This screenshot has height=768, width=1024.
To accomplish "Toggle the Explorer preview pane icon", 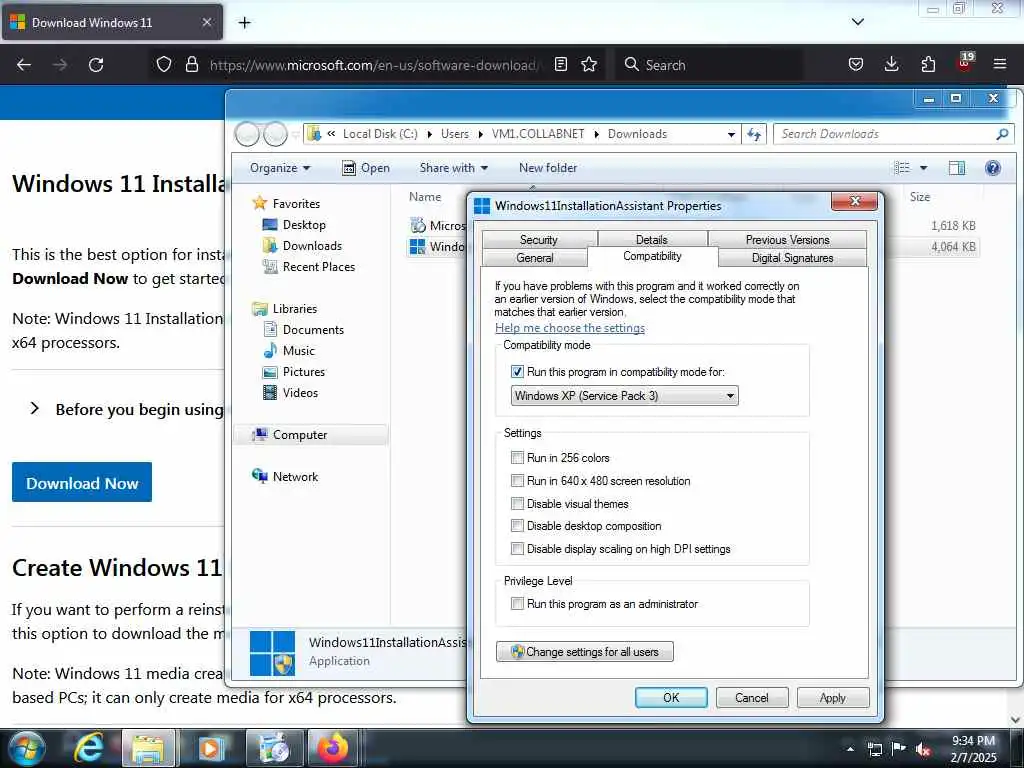I will click(957, 168).
